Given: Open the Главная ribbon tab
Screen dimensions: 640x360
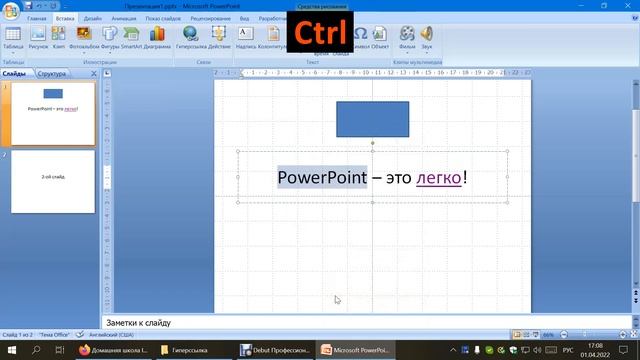Looking at the screenshot, I should pos(37,18).
